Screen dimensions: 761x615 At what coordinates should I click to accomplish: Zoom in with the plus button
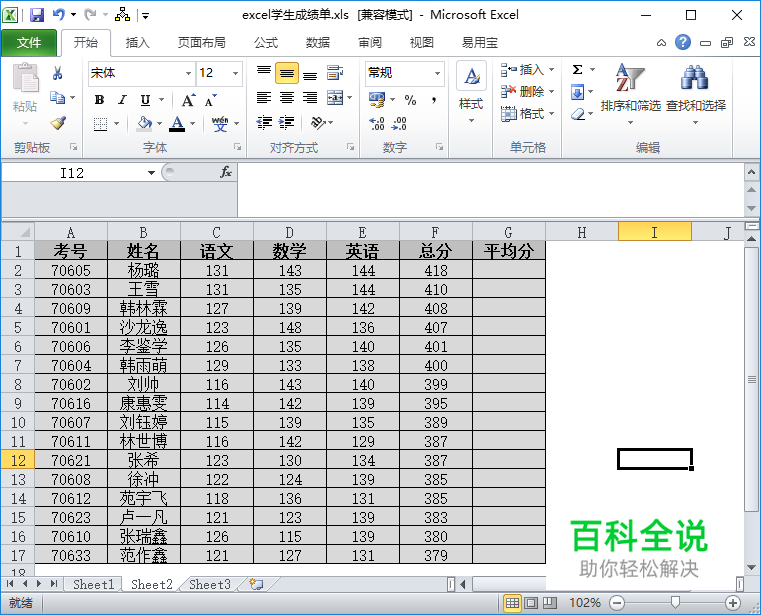733,603
